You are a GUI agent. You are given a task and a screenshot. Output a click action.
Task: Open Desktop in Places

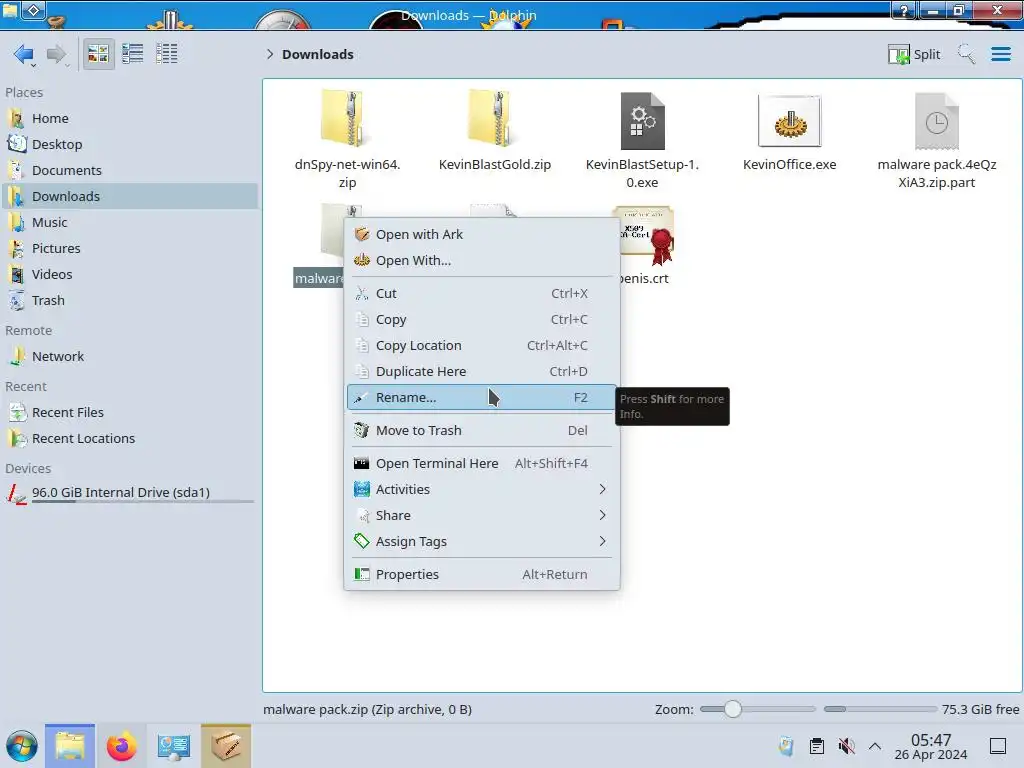[129, 144]
